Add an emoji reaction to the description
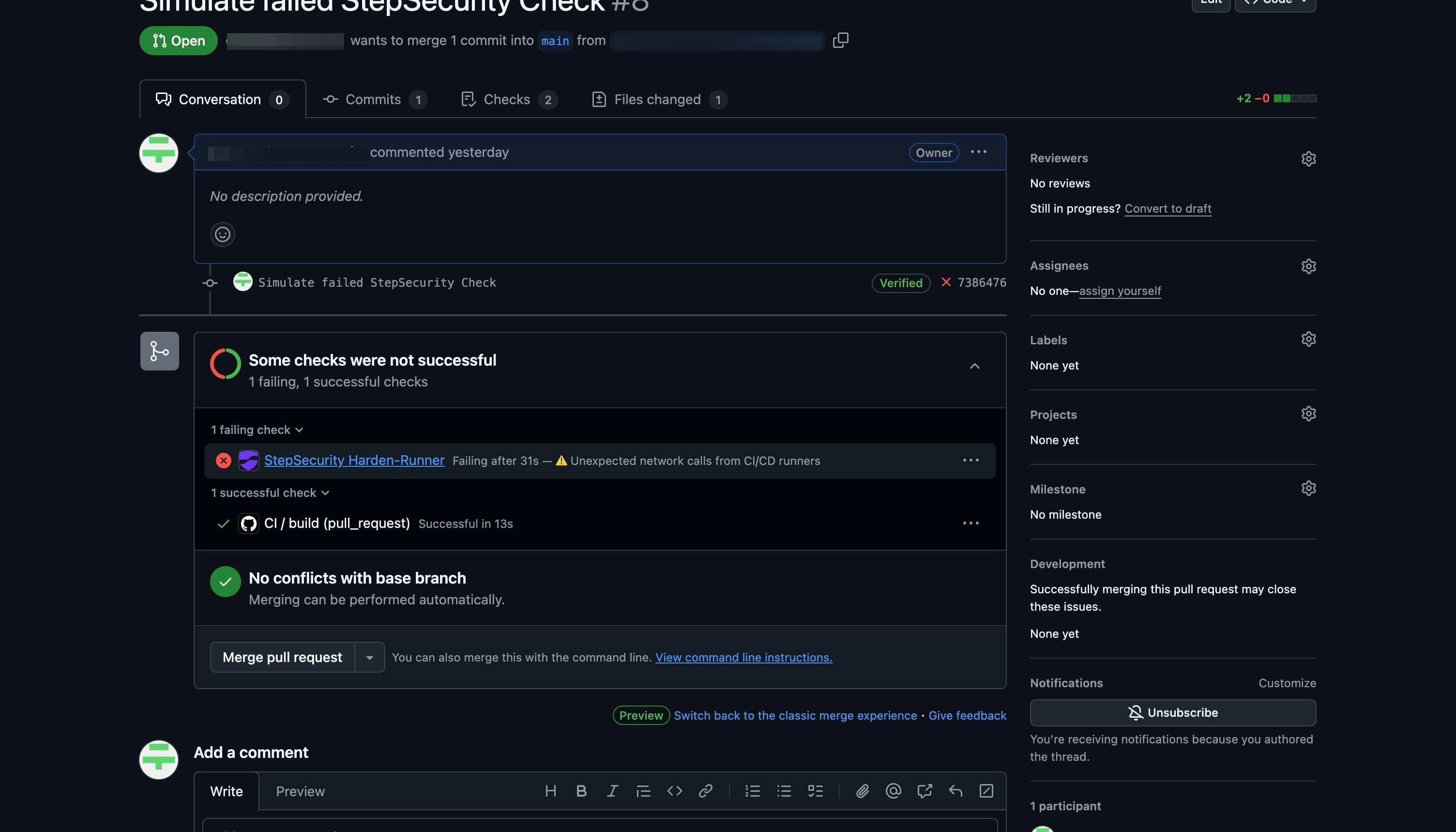Screen dimensions: 1456x832 223,234
